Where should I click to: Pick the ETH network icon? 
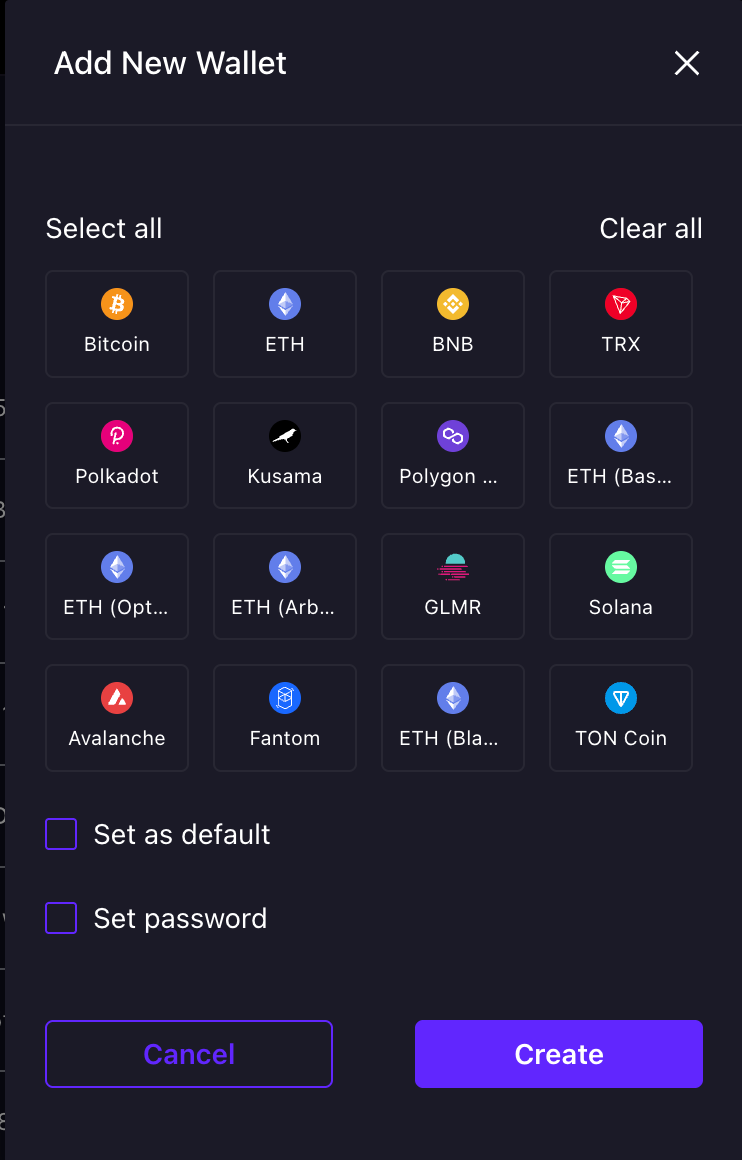tap(285, 304)
